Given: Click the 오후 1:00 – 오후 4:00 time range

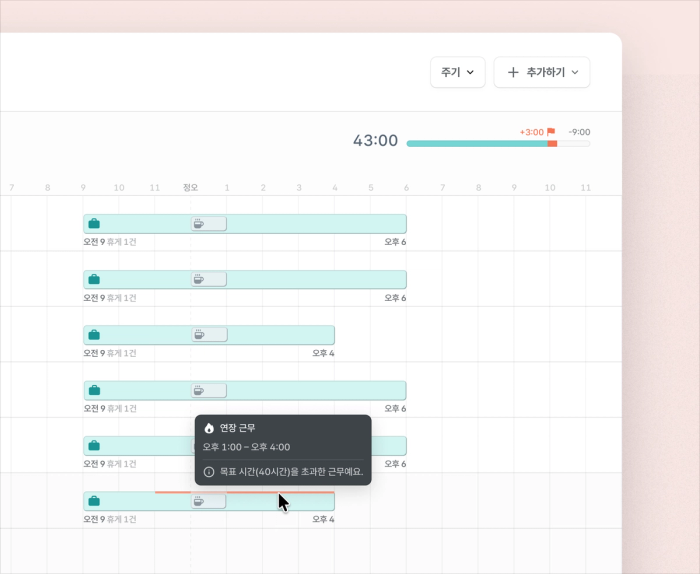Looking at the screenshot, I should click(246, 447).
